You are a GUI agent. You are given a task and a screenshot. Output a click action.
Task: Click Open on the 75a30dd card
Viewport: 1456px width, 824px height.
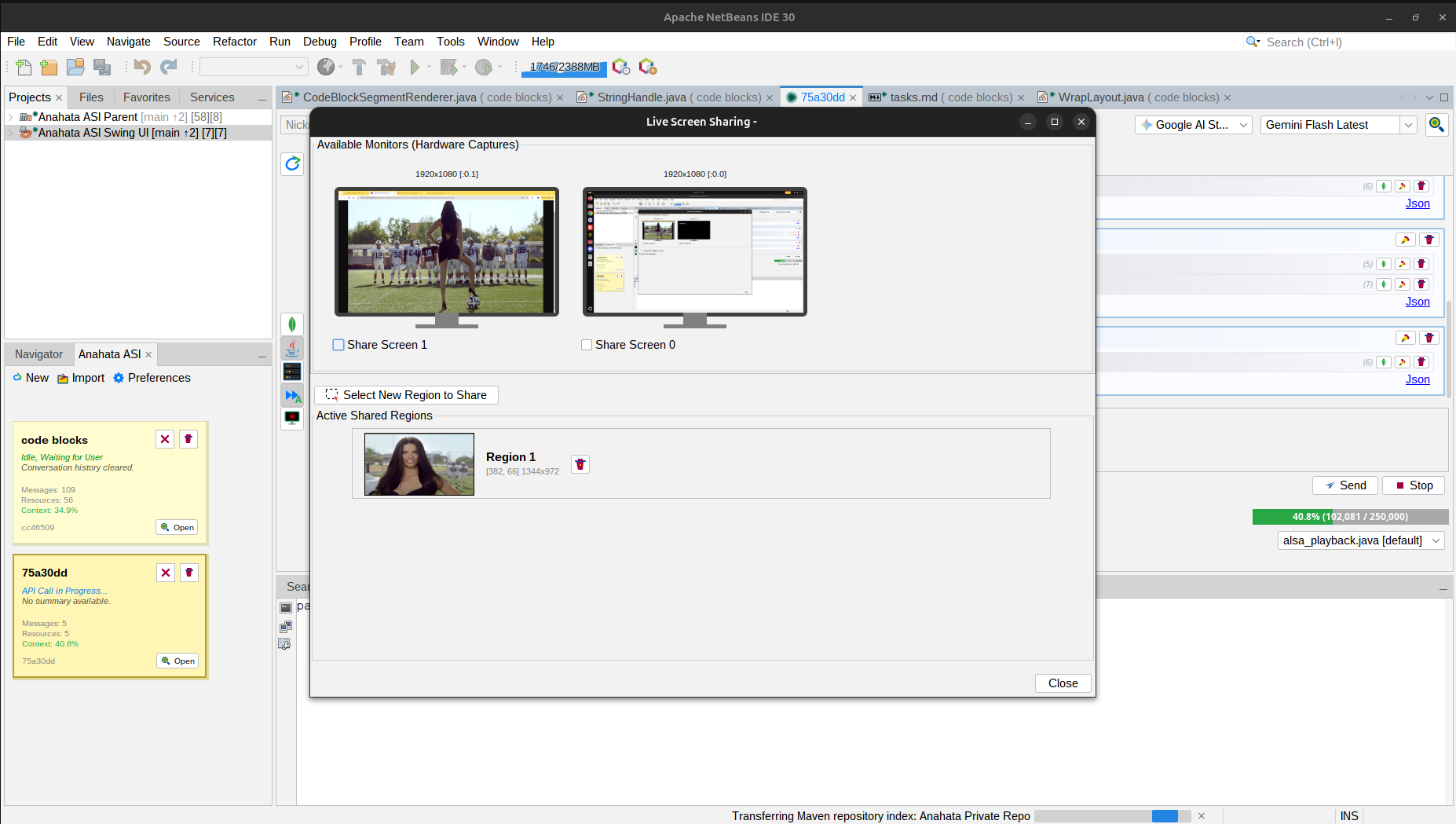(x=177, y=661)
